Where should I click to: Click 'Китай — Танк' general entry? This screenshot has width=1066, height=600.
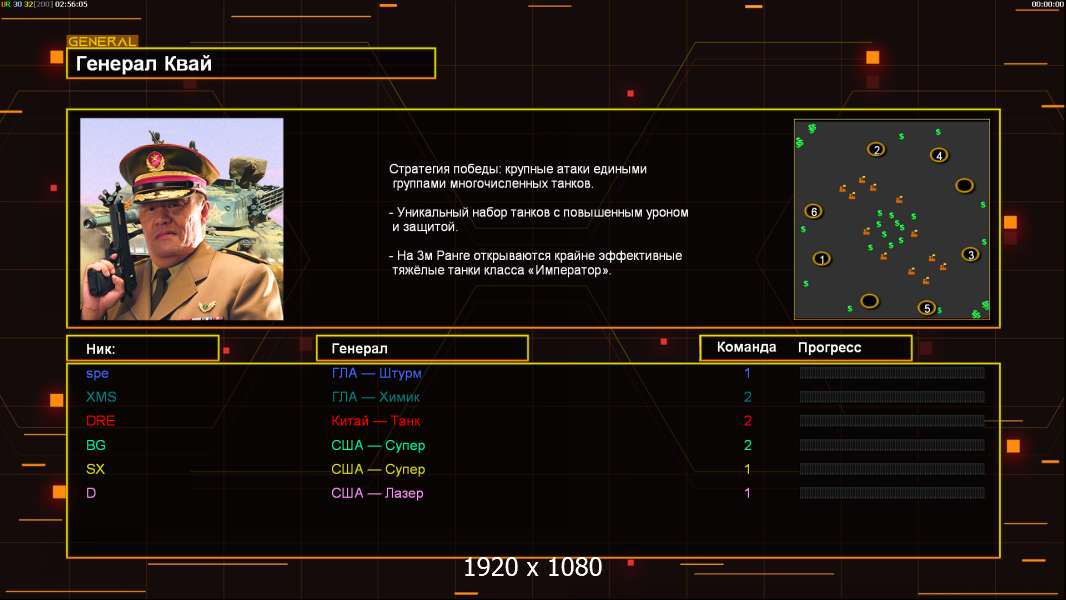[x=375, y=421]
